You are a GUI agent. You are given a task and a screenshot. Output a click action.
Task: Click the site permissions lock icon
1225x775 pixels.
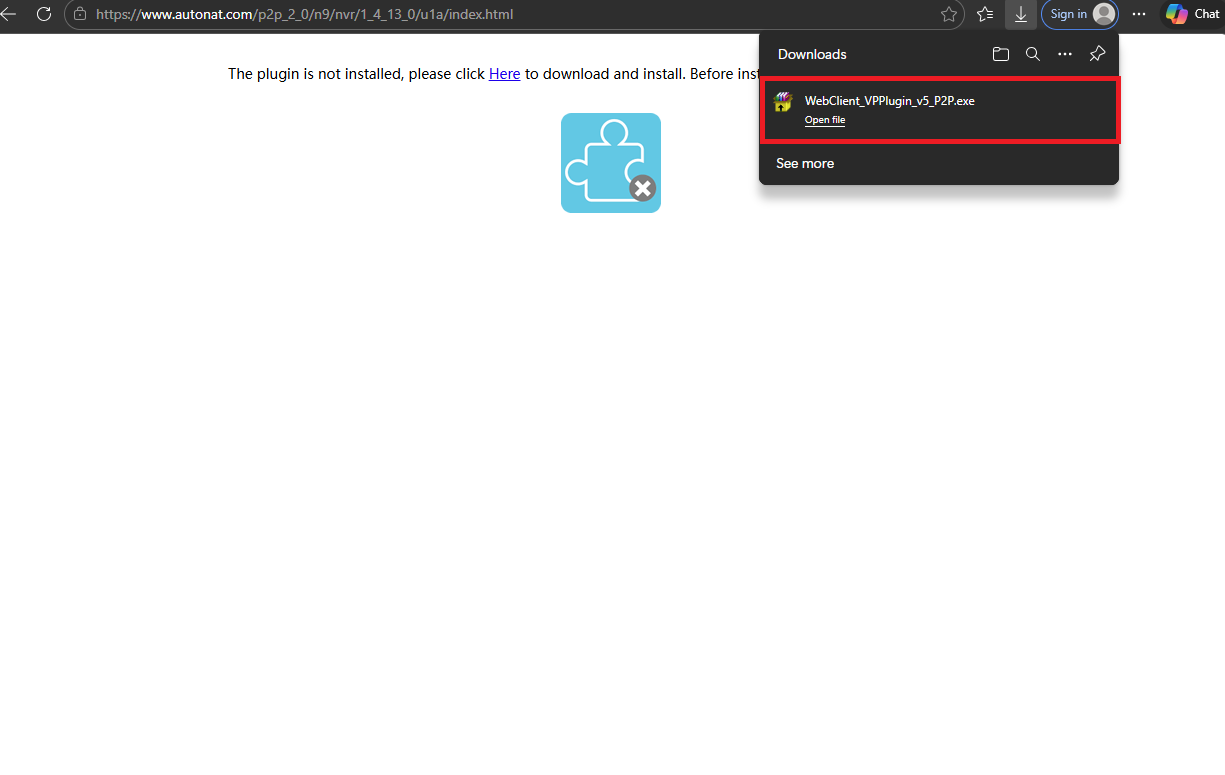(81, 15)
